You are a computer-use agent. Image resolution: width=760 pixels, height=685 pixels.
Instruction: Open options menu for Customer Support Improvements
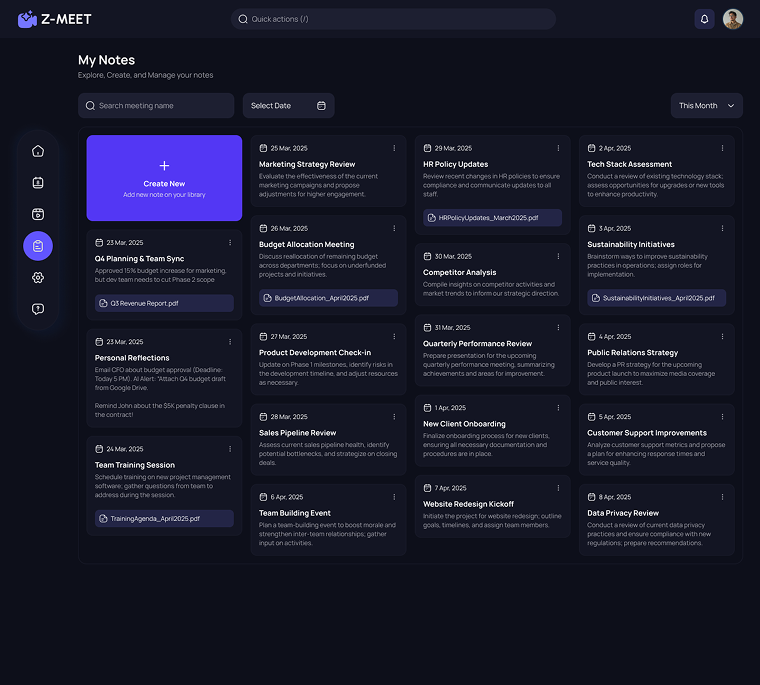click(x=722, y=416)
